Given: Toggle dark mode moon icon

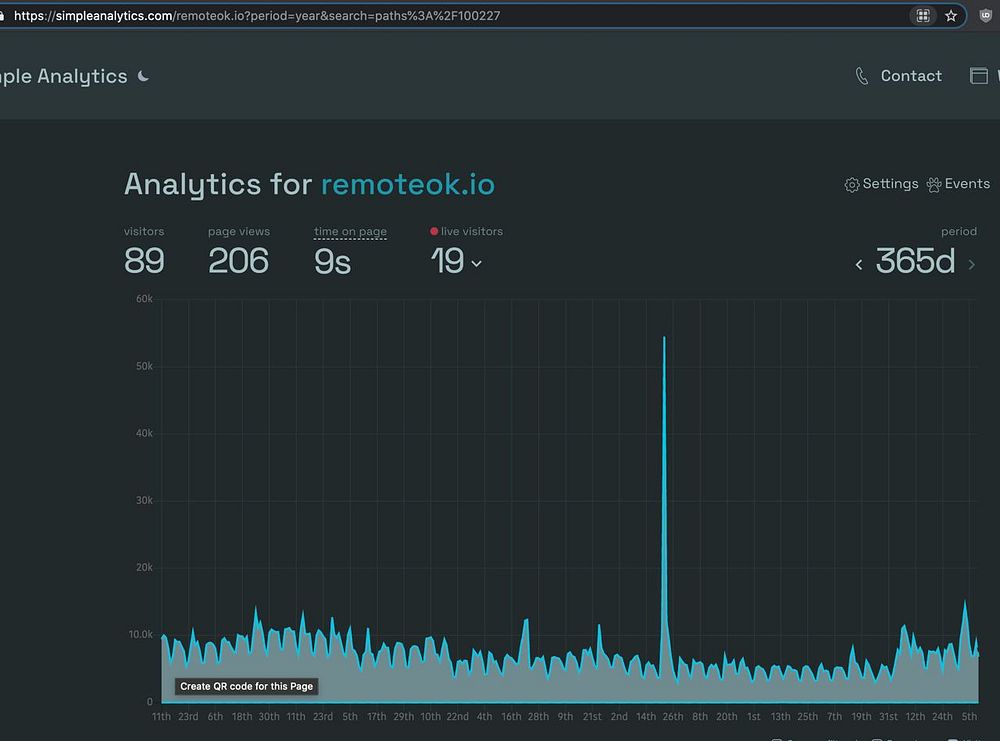Looking at the screenshot, I should click(143, 77).
